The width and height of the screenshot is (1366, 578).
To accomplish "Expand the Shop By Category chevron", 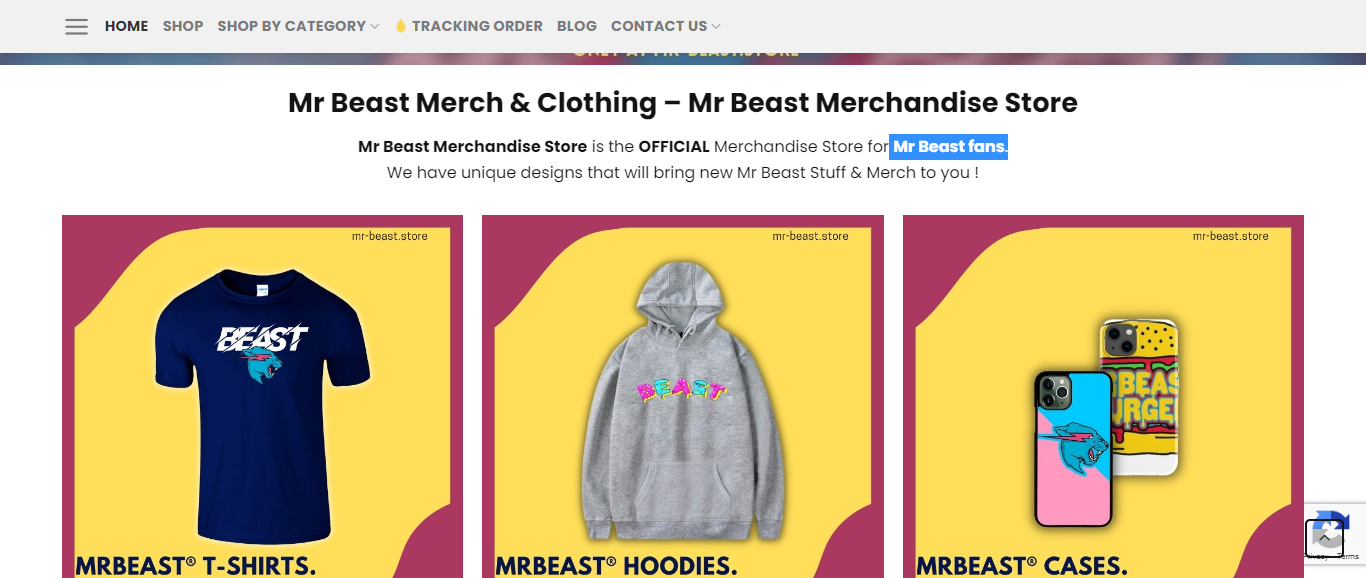I will click(x=375, y=26).
